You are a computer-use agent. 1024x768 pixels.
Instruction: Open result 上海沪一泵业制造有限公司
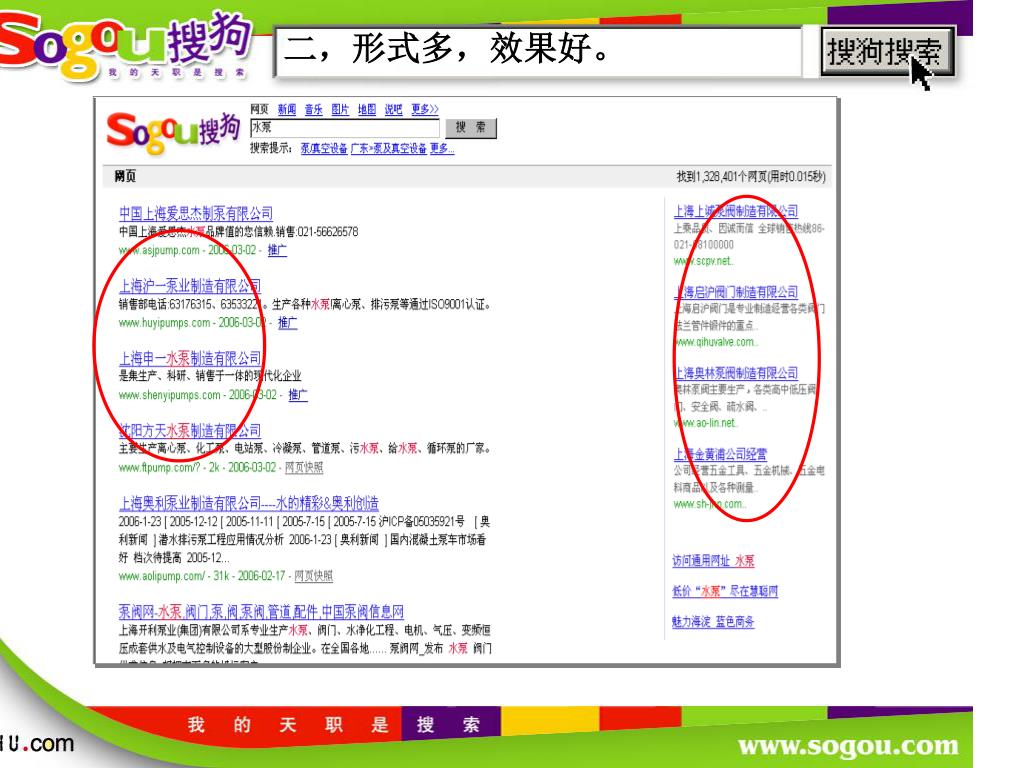190,286
